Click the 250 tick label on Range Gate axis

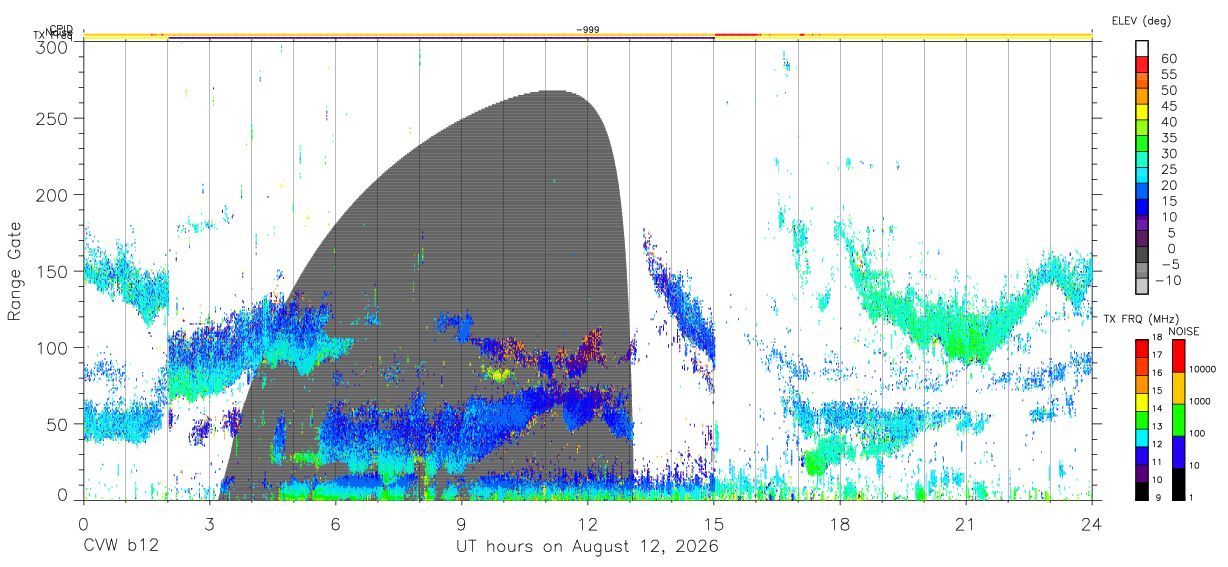[x=52, y=118]
